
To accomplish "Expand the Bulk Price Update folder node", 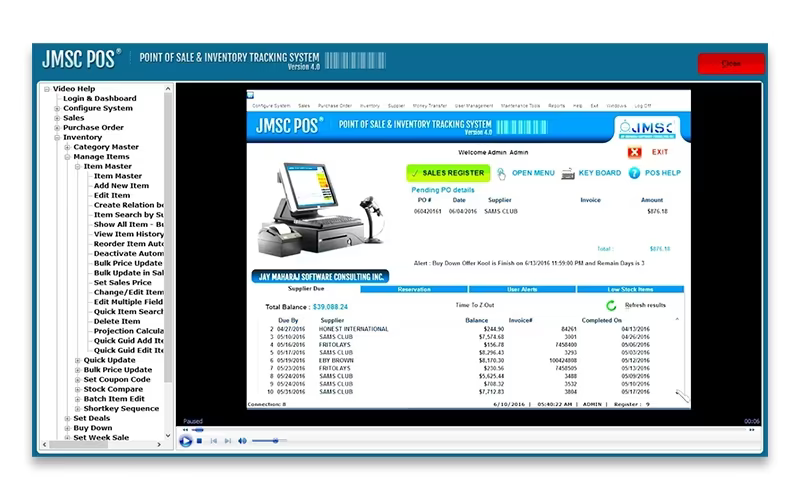I will tap(78, 370).
